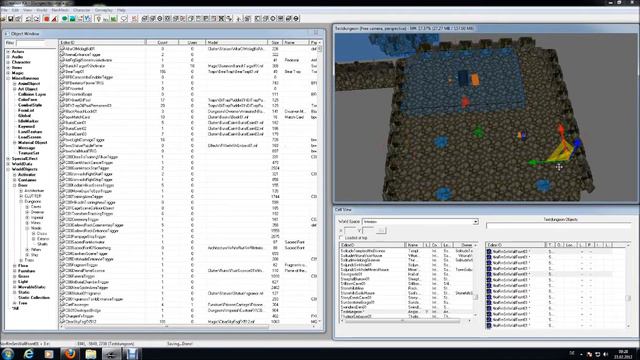Click the redo arrow toolbar icon

(x=36, y=19)
